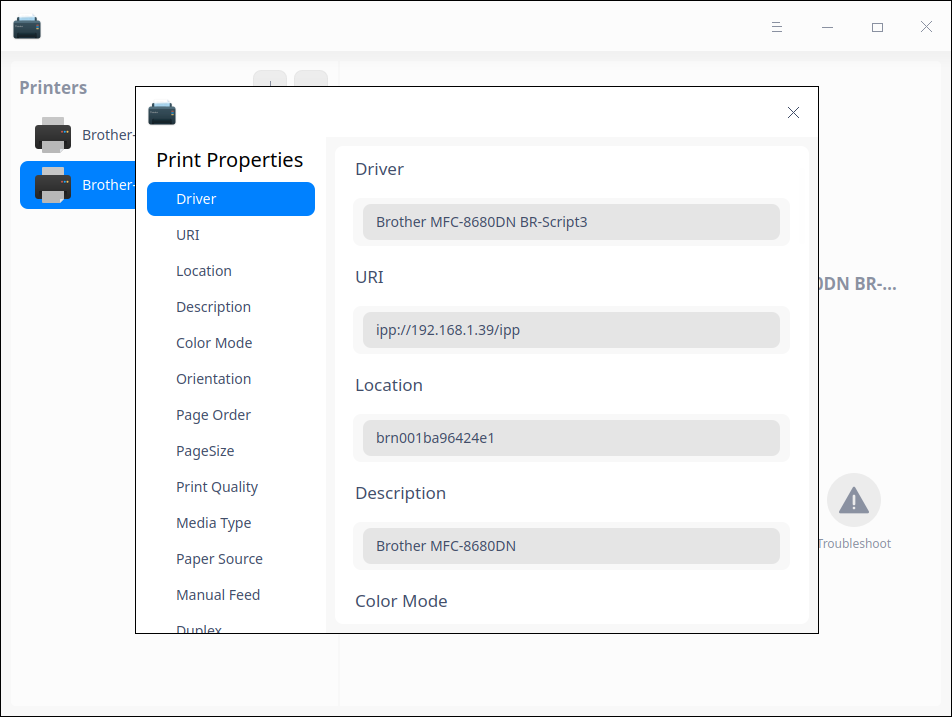Image resolution: width=952 pixels, height=717 pixels.
Task: Click the printer icon in the Print Properties header
Action: click(163, 113)
